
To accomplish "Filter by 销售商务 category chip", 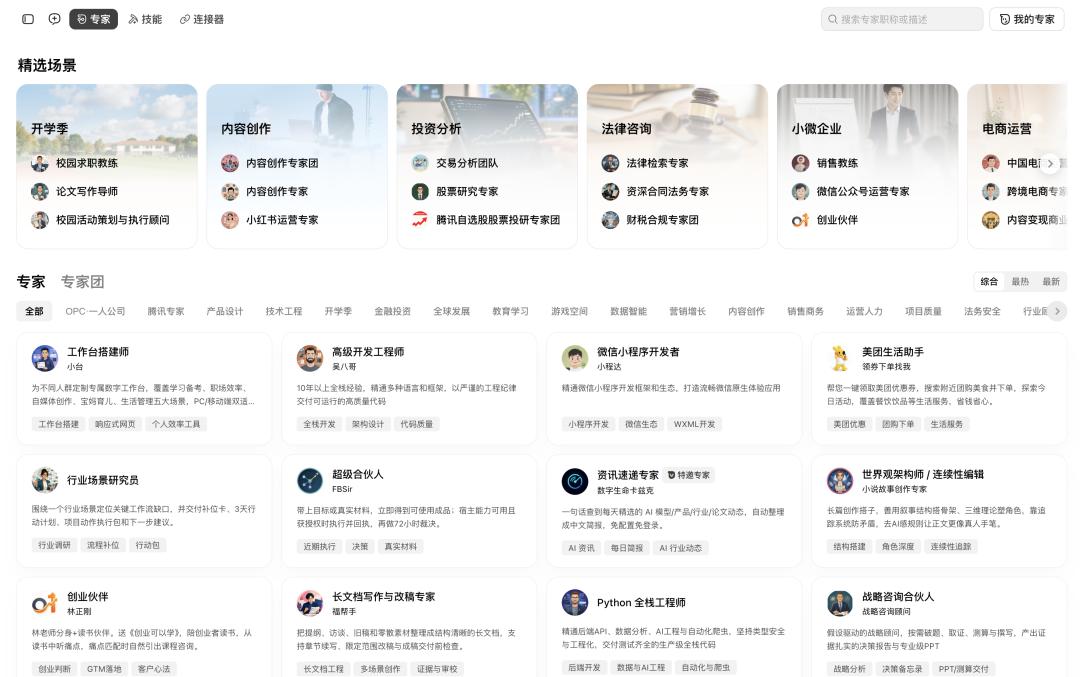I will click(805, 311).
